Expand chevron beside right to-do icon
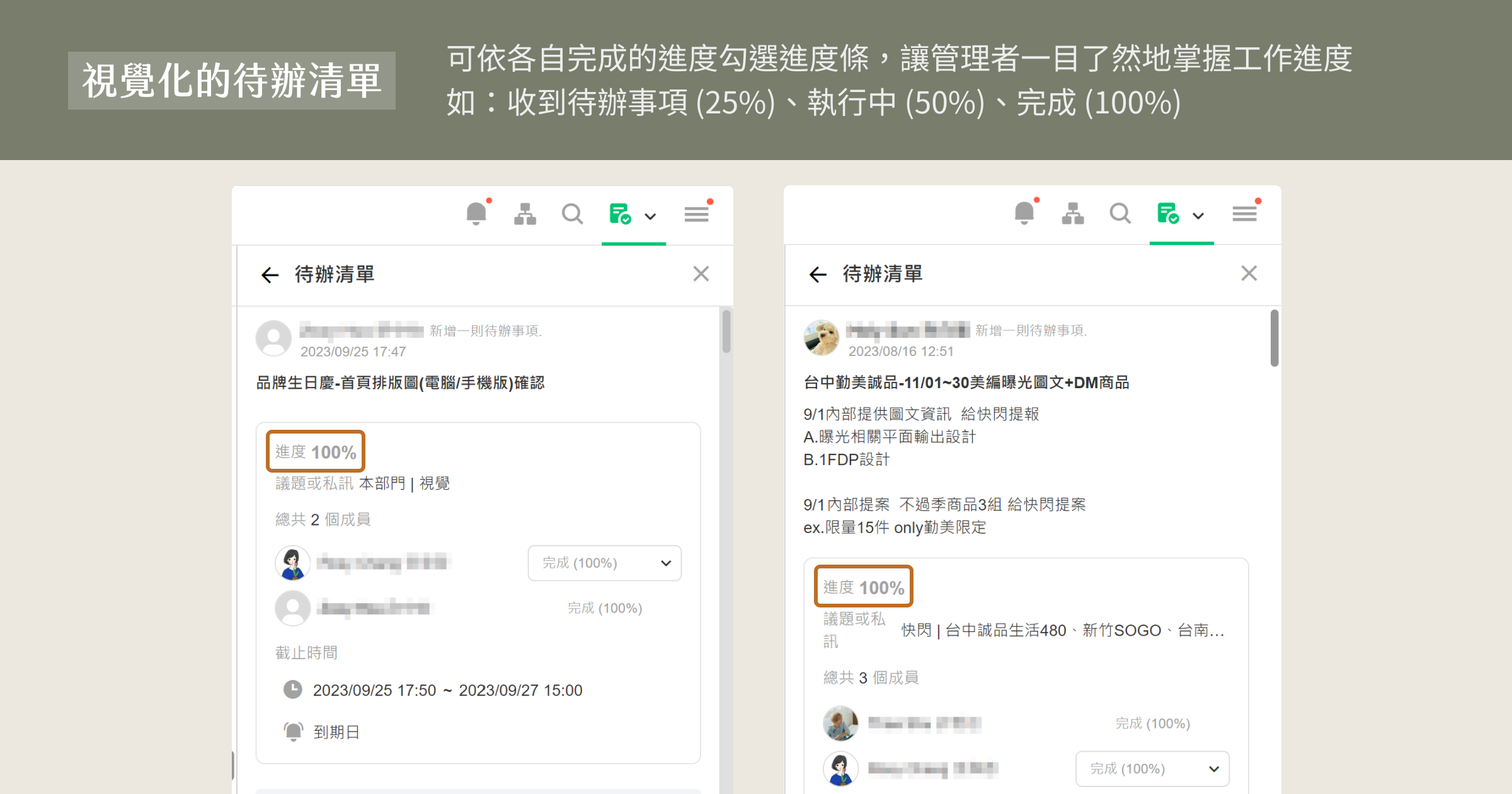 [x=1199, y=216]
